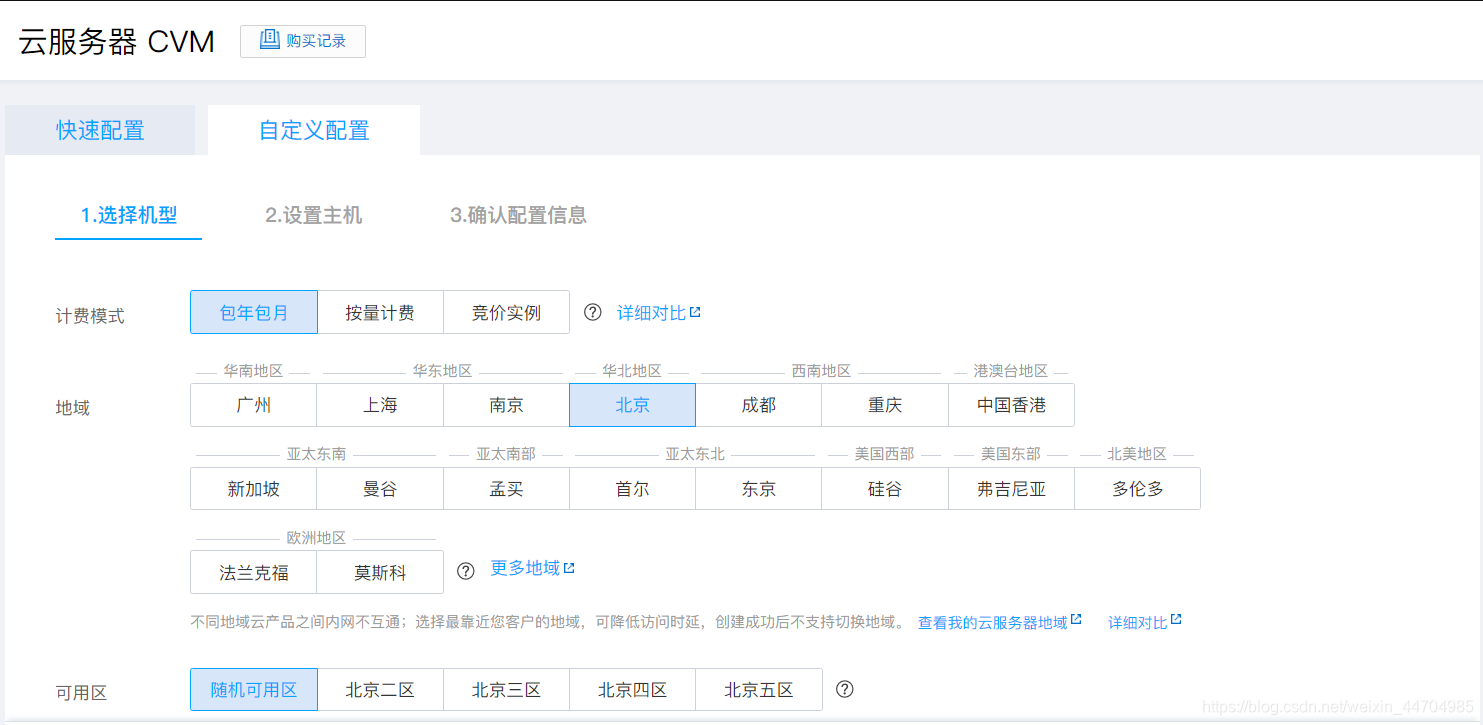Click the 亚太东南 group heading
1483x725 pixels.
[316, 454]
